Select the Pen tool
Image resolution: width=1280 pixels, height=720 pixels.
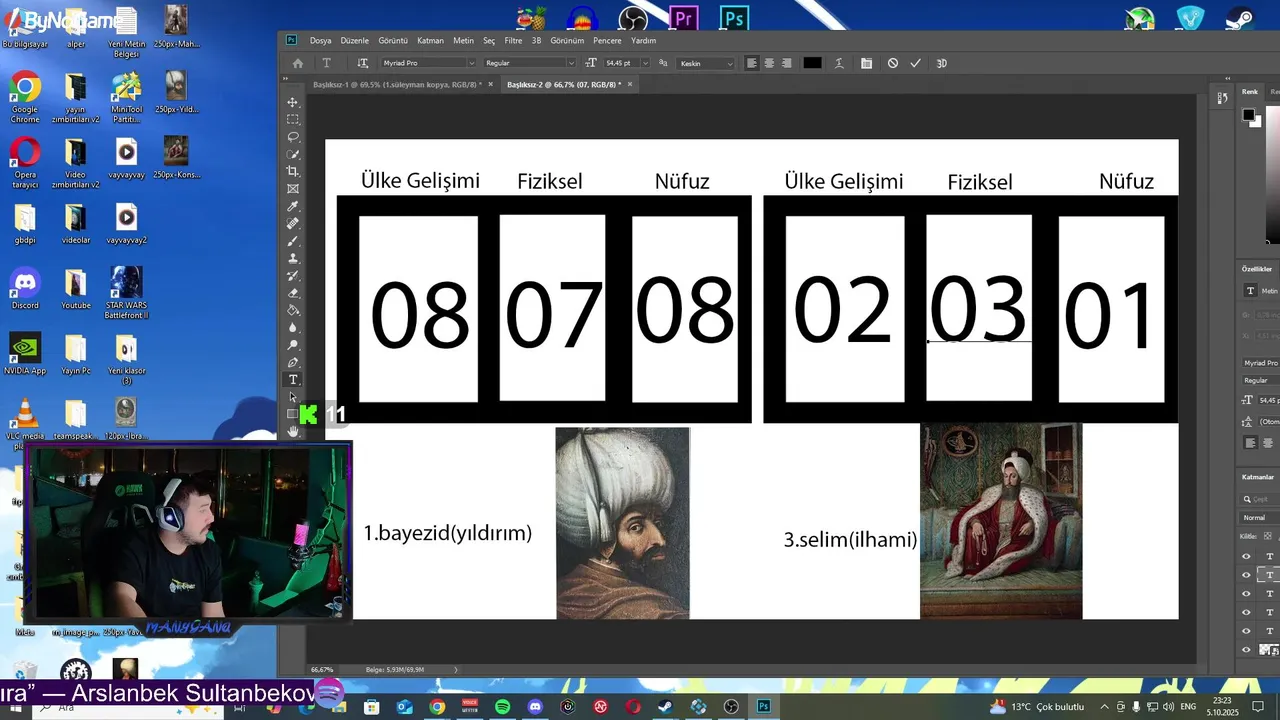tap(293, 362)
